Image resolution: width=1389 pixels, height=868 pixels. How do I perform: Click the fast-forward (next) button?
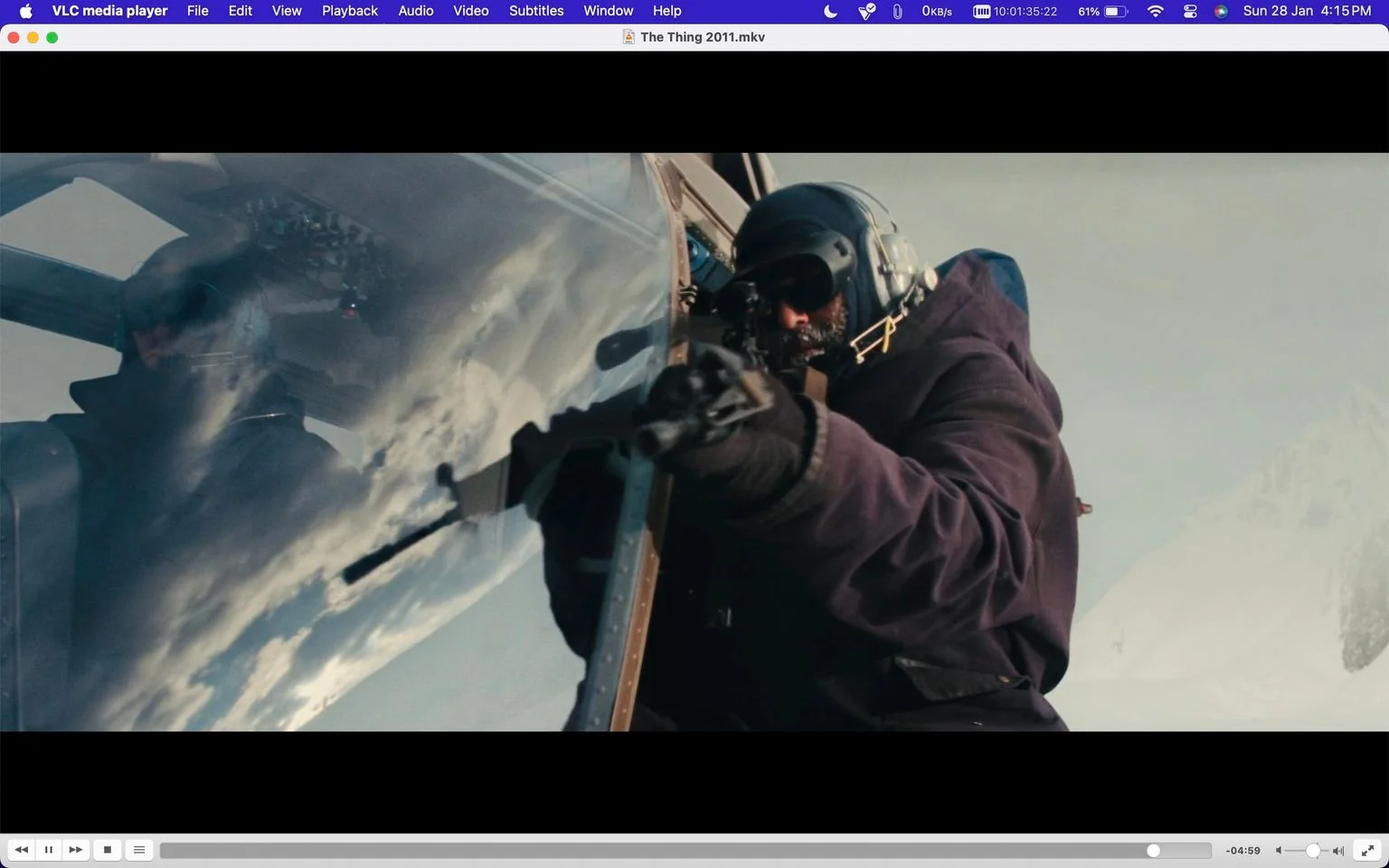click(x=76, y=850)
